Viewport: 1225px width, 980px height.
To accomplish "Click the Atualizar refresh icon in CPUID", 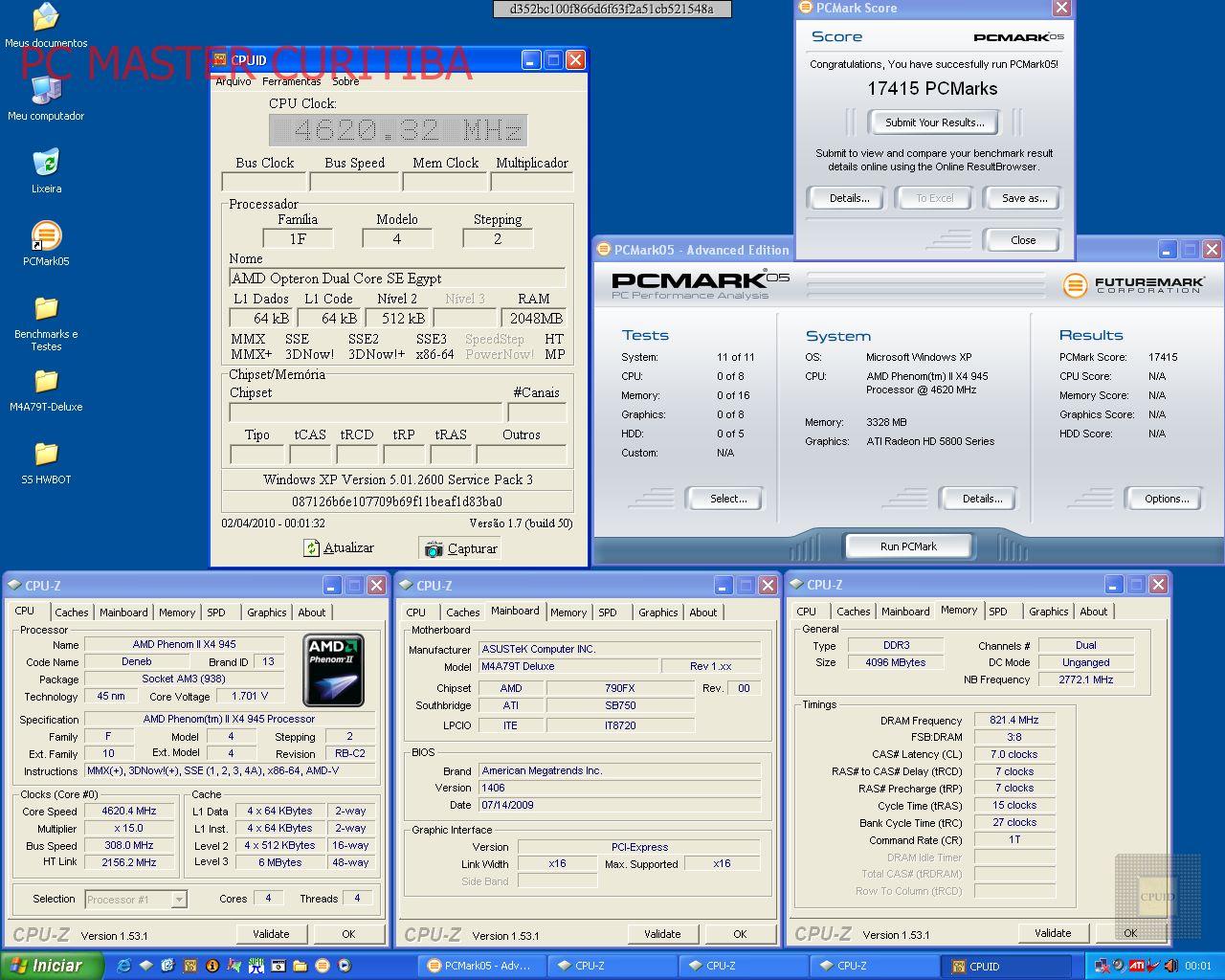I will click(311, 547).
